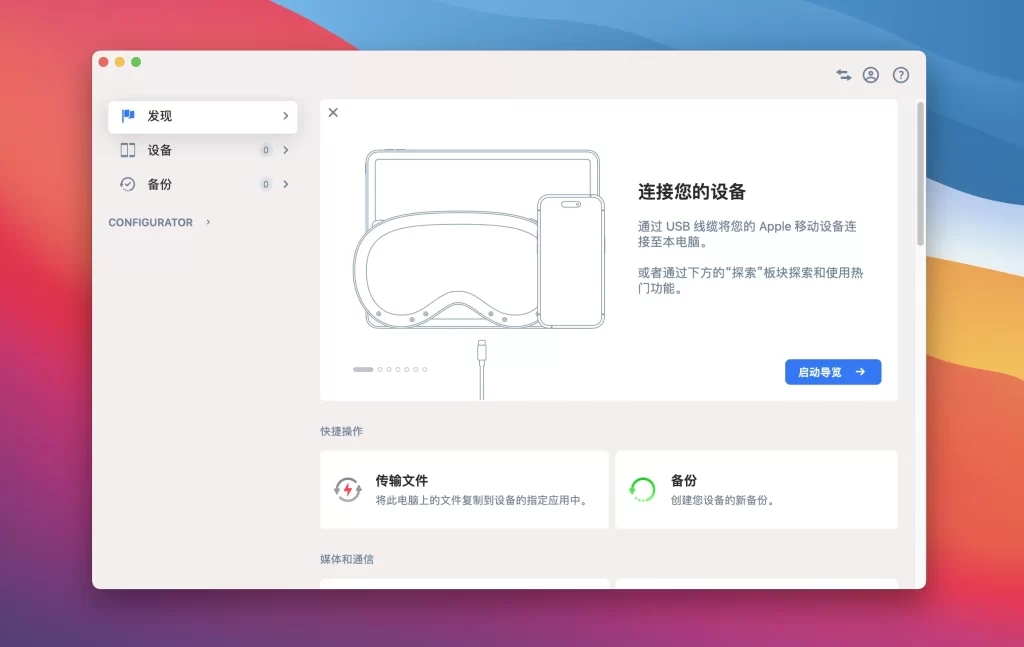The height and width of the screenshot is (647, 1024).
Task: Select the last carousel page dot
Action: [425, 369]
